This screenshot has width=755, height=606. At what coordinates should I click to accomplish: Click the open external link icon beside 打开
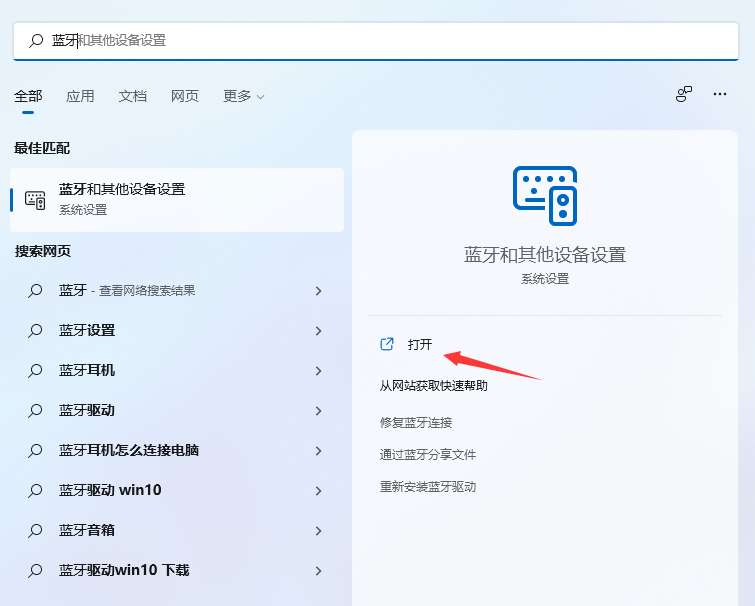387,344
